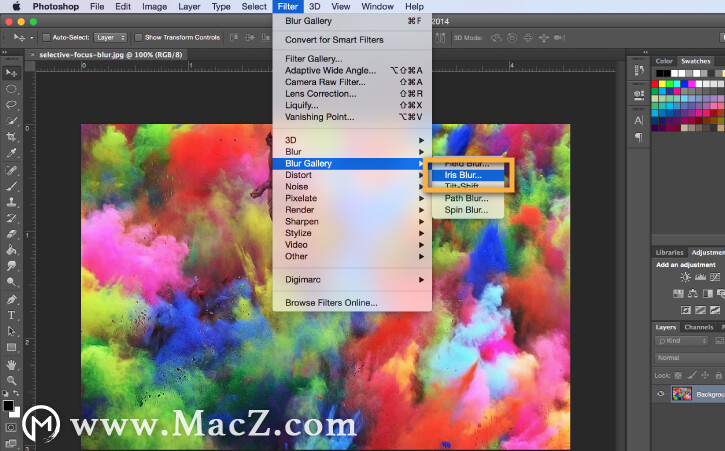
Task: Select the Eyedropper tool
Action: (x=11, y=153)
